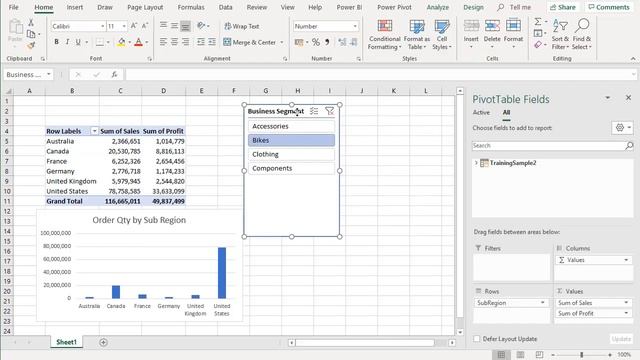Close the PivotTable Fields pane
The width and height of the screenshot is (640, 360).
628,98
